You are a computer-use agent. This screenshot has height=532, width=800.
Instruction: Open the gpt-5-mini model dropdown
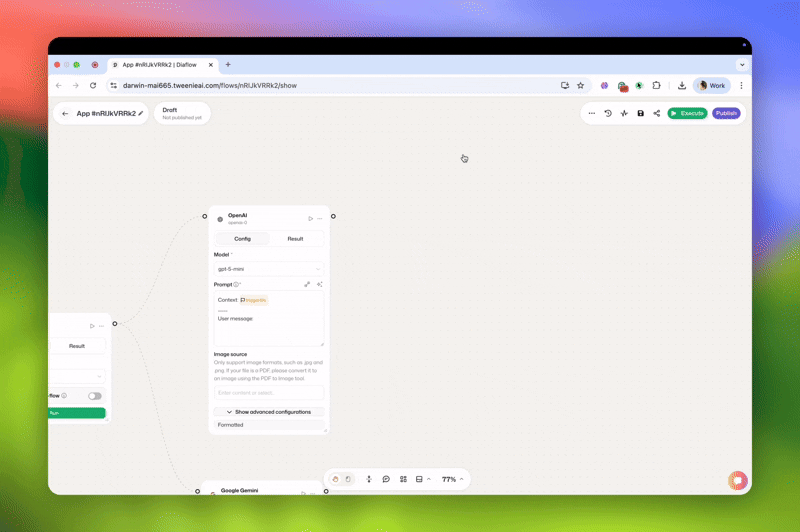click(x=269, y=269)
